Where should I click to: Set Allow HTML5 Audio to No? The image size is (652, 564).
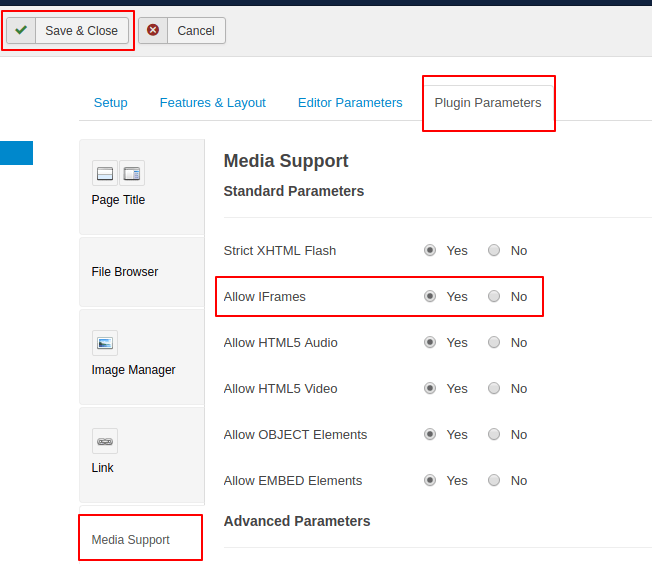[494, 343]
